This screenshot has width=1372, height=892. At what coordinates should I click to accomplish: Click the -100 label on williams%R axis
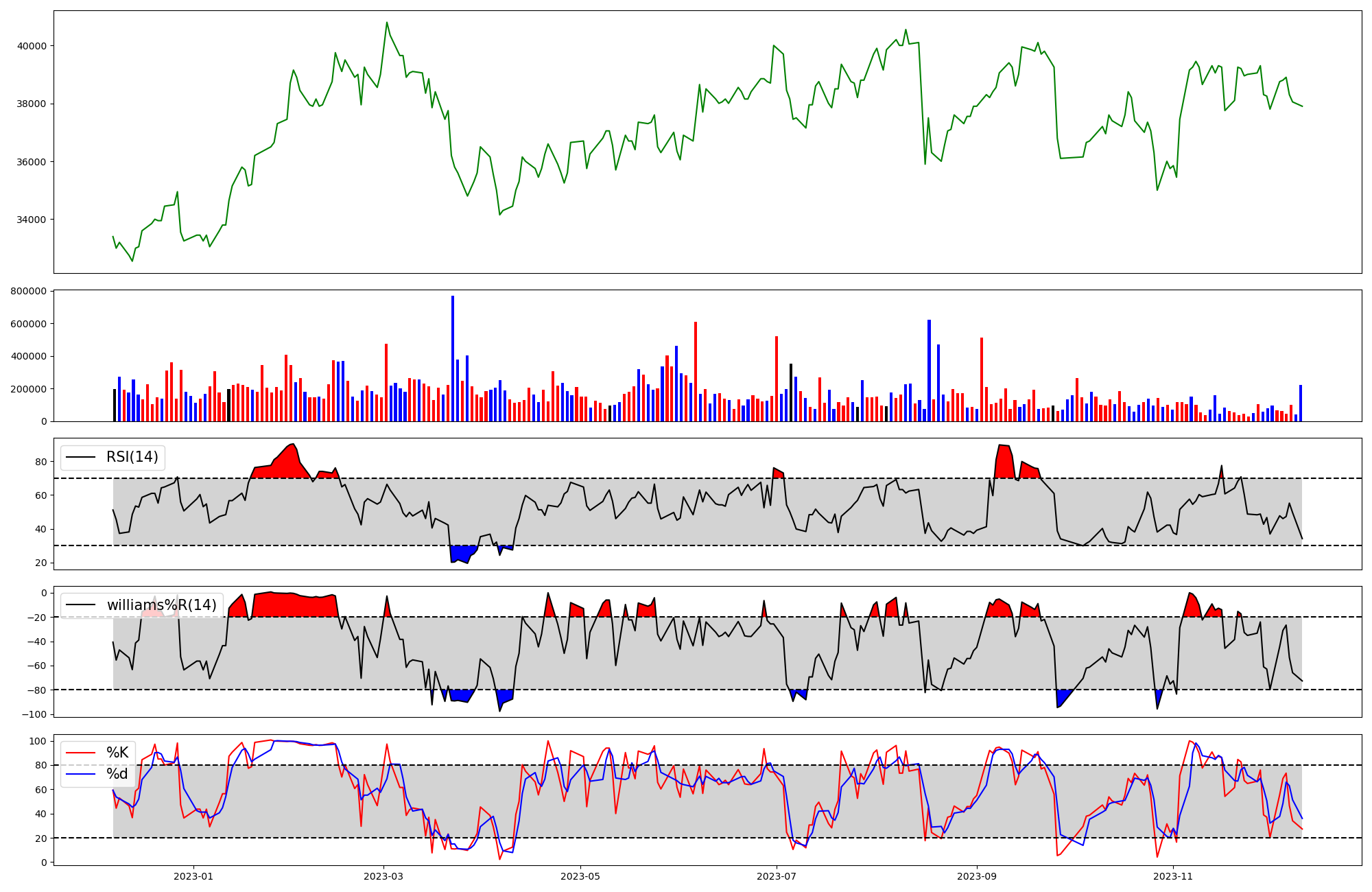pos(35,714)
